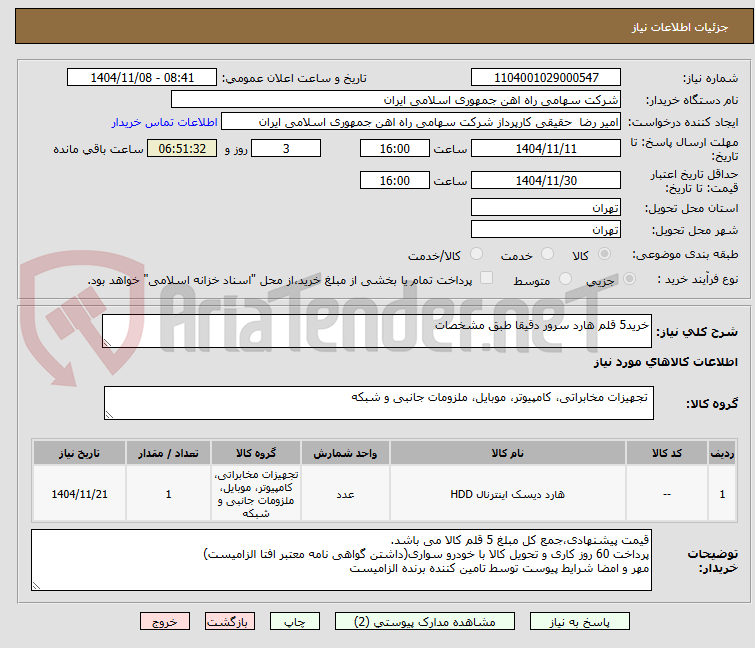Click the 'گروه کالا' table column header
755x648 pixels.
256,453
